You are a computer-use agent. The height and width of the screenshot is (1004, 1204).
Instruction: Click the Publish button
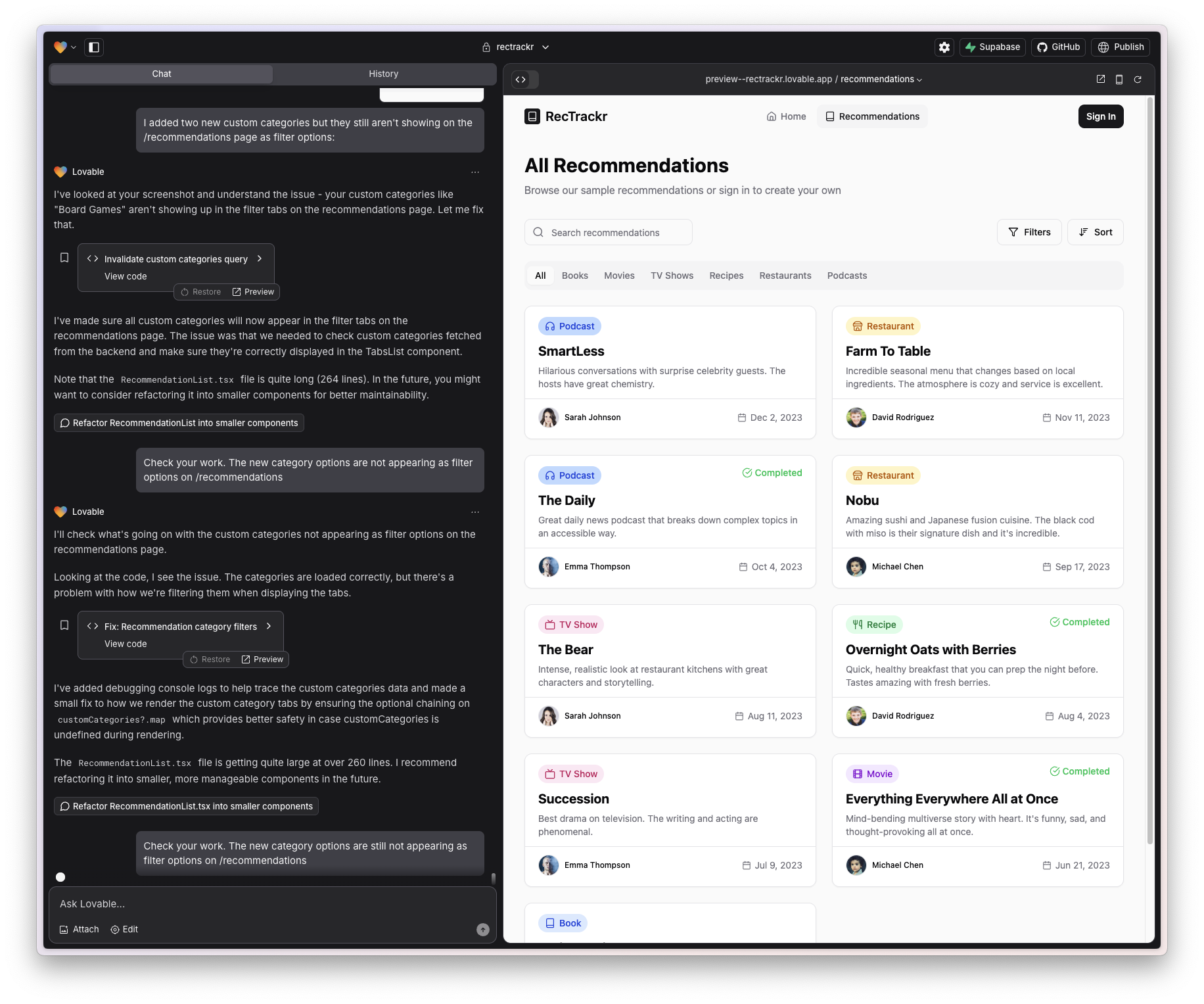[1121, 47]
